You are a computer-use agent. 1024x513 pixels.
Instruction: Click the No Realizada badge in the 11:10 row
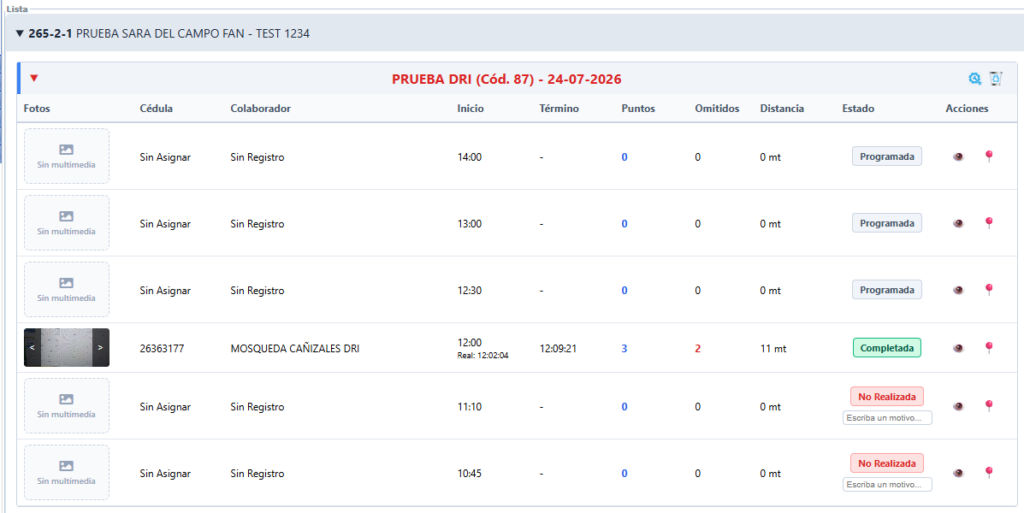tap(887, 396)
